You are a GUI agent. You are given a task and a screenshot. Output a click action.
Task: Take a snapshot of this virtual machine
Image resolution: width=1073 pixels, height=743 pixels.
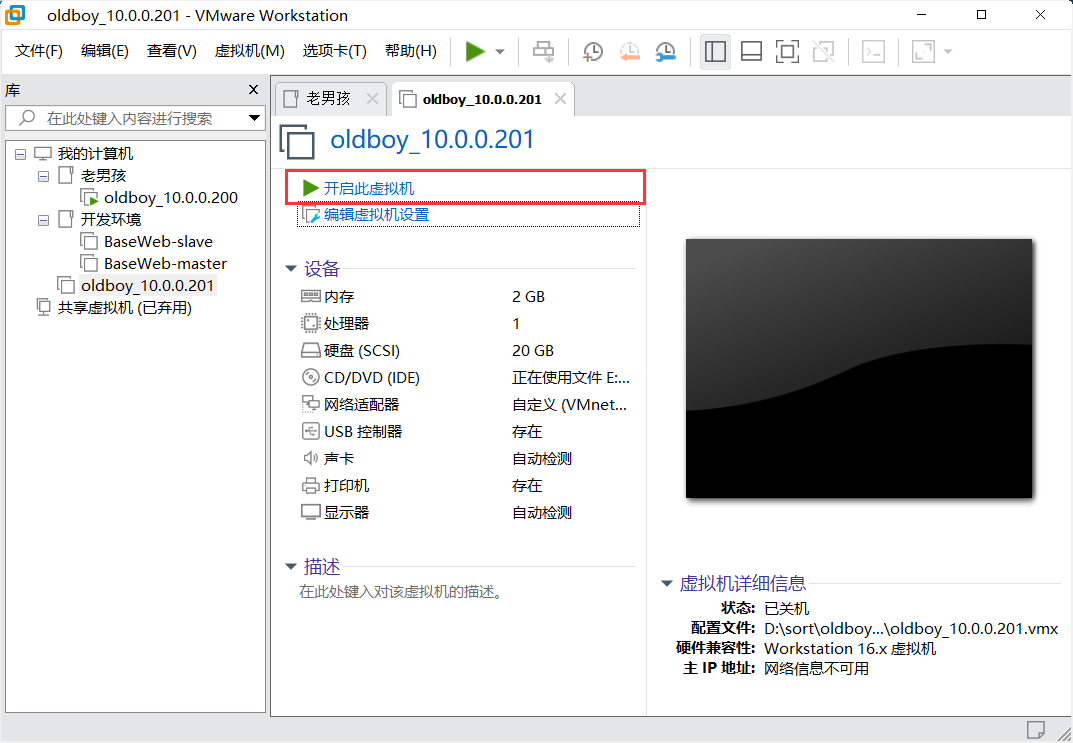[592, 51]
